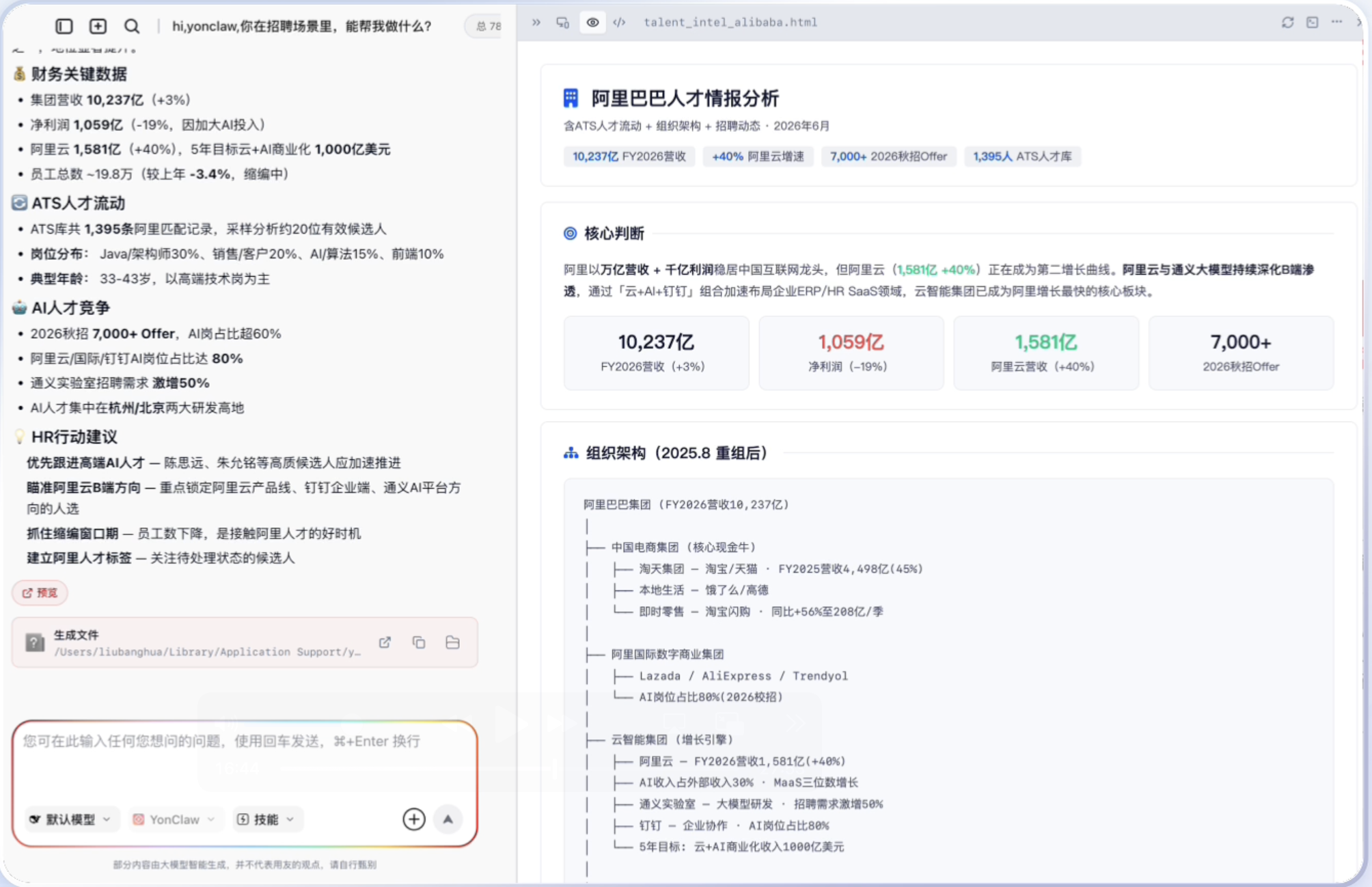Click the +40% 阿里云增速 tag
1372x887 pixels.
pos(758,156)
